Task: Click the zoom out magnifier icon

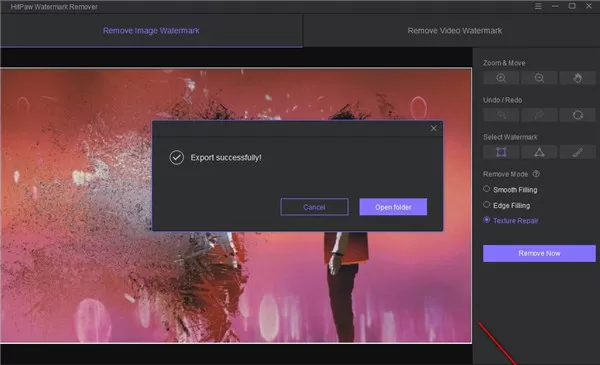Action: click(539, 78)
